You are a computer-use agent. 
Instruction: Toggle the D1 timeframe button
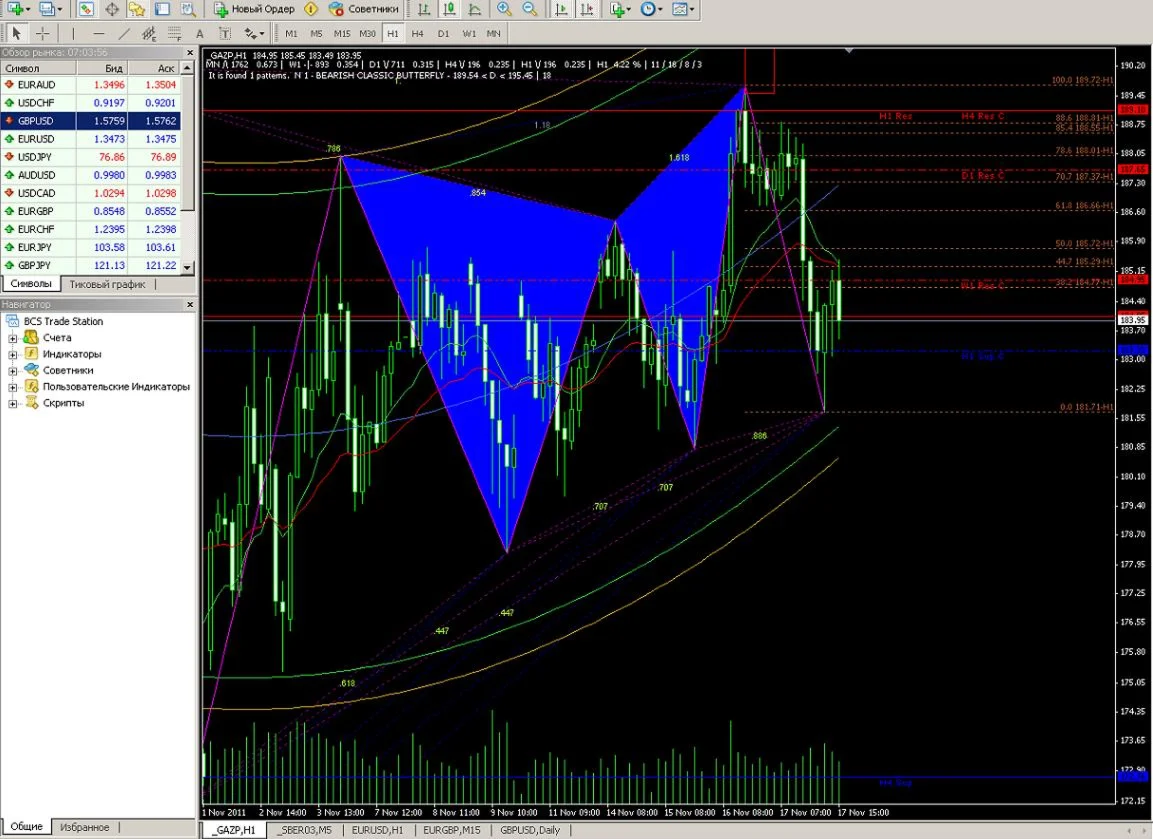(x=443, y=33)
